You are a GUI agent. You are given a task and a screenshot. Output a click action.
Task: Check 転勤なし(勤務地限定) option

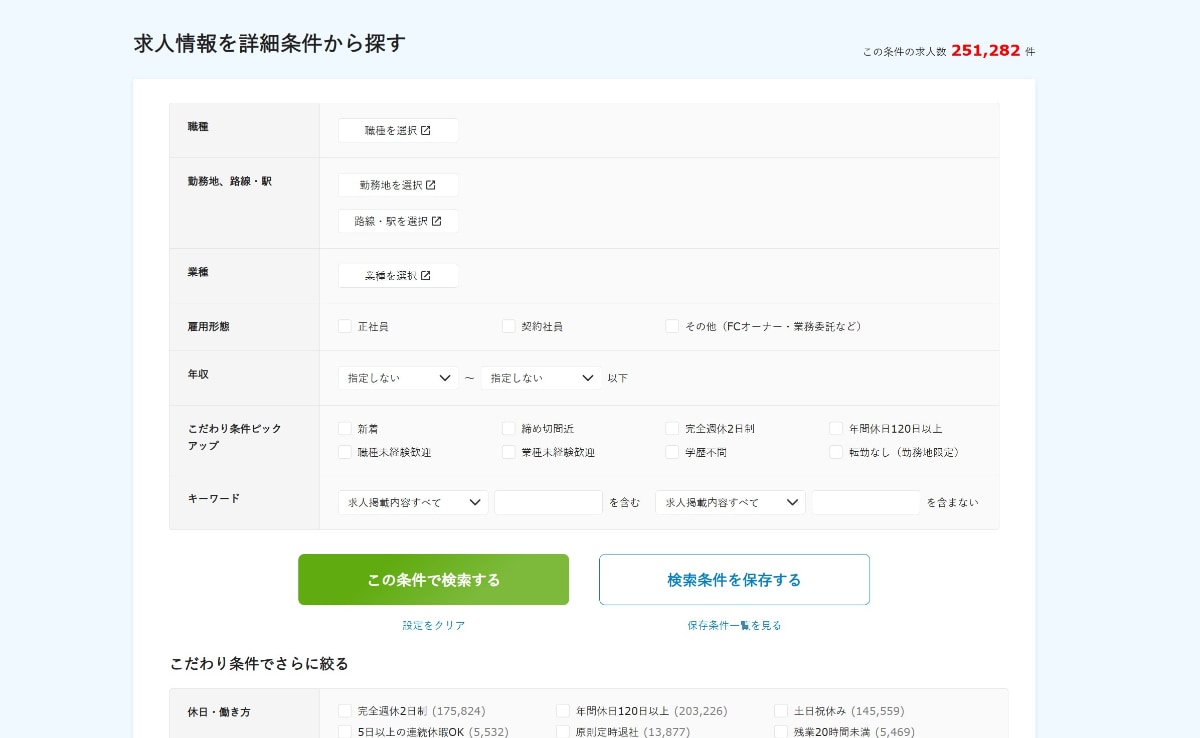[x=836, y=452]
